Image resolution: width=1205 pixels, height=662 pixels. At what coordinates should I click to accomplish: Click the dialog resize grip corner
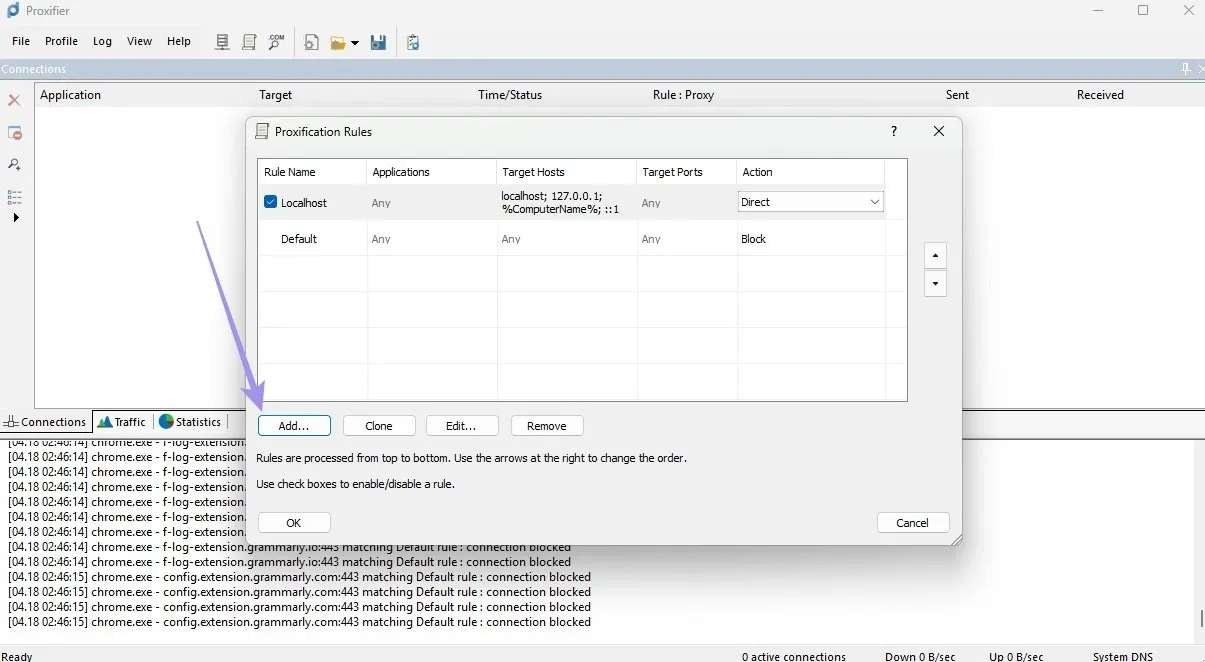point(956,540)
